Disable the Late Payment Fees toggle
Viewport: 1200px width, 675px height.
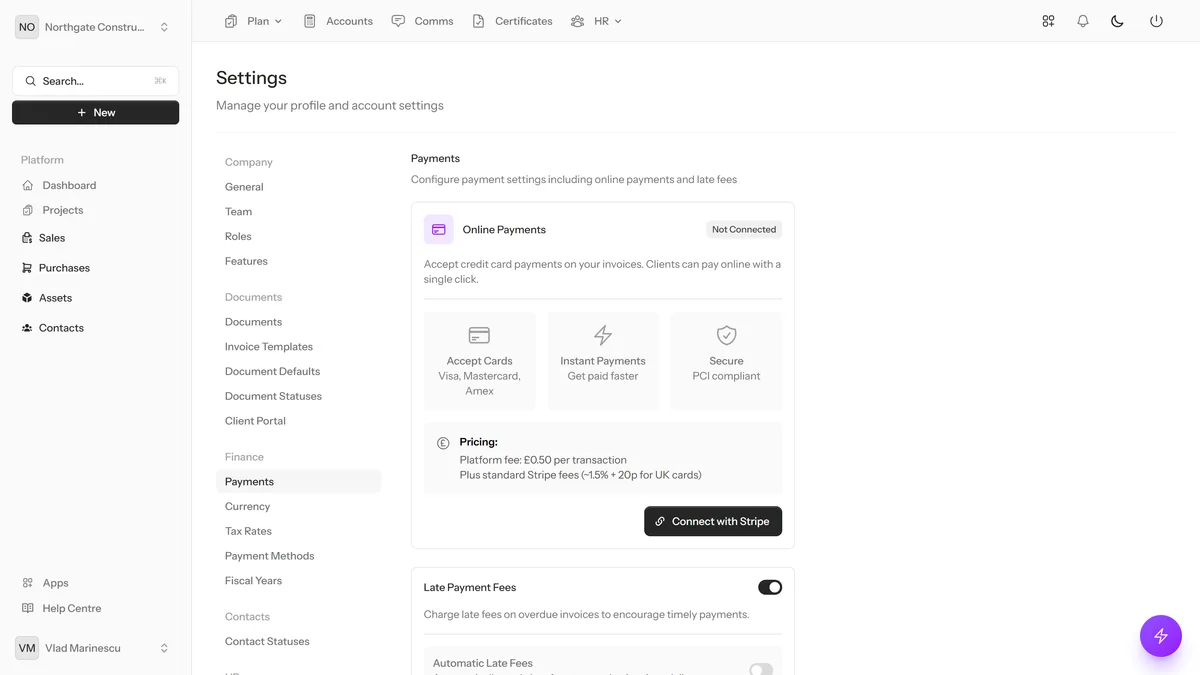pos(770,587)
